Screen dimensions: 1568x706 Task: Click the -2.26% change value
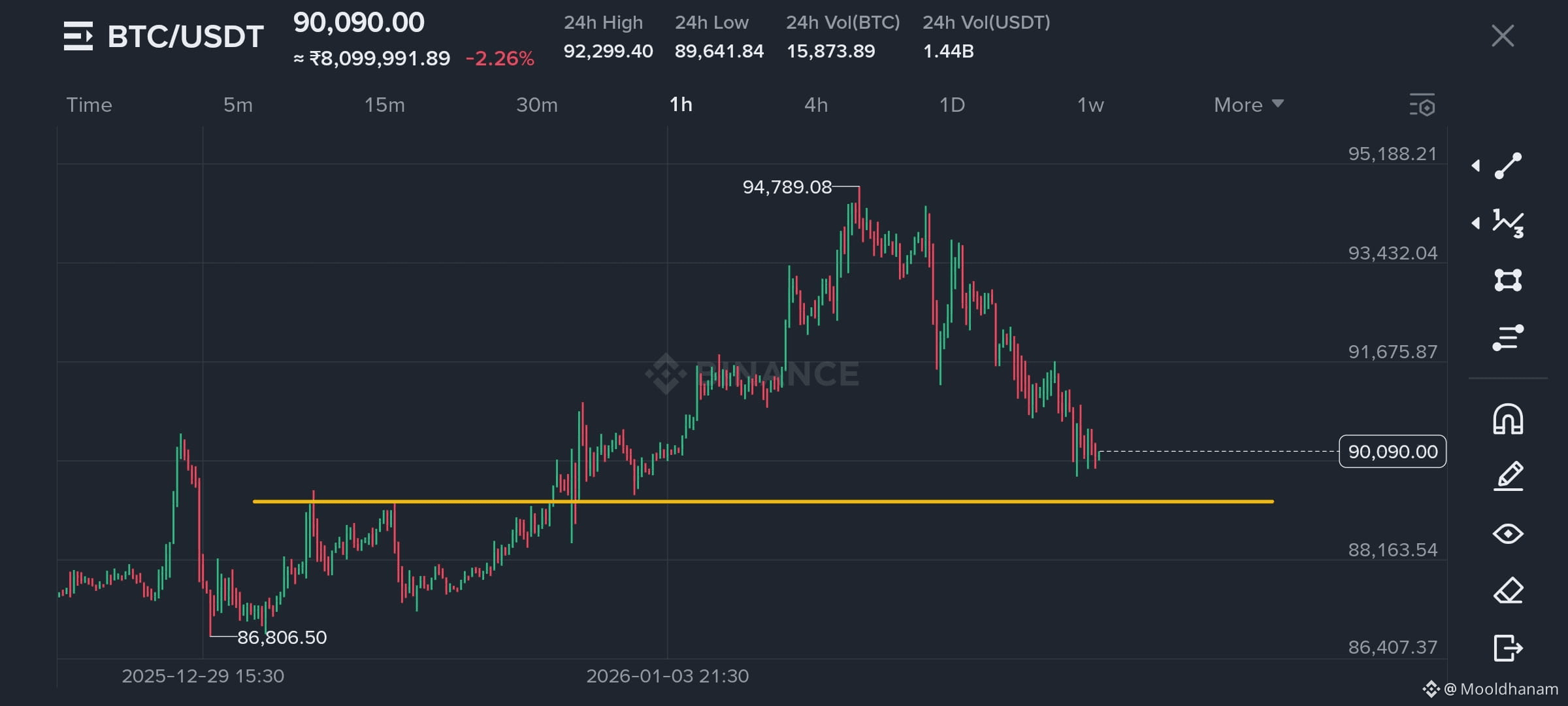coord(500,59)
